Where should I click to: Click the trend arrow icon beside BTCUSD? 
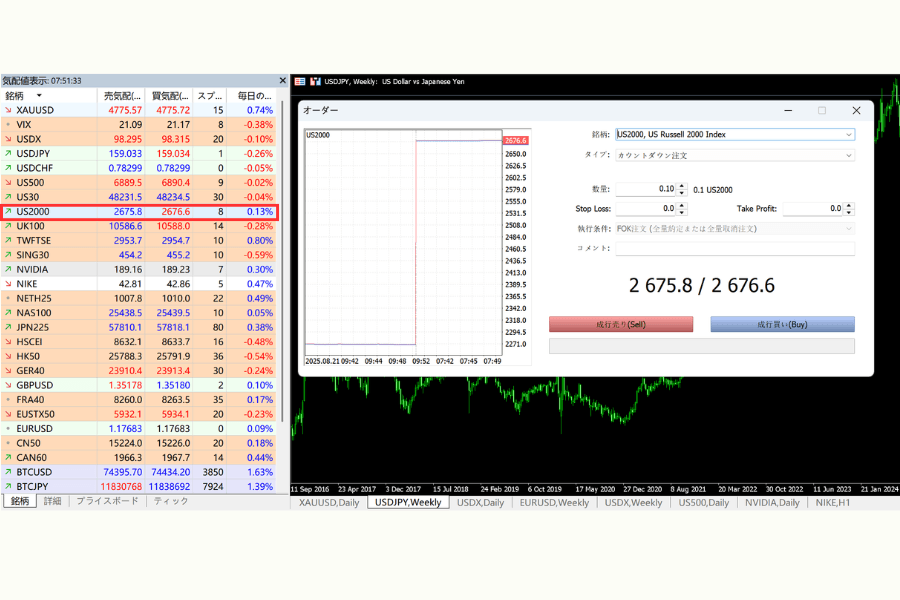point(8,472)
